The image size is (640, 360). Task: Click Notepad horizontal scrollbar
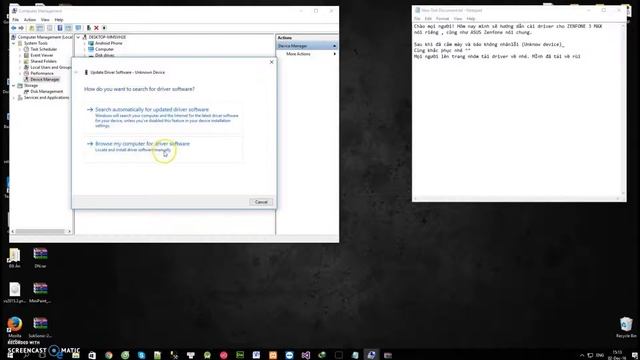tap(517, 198)
